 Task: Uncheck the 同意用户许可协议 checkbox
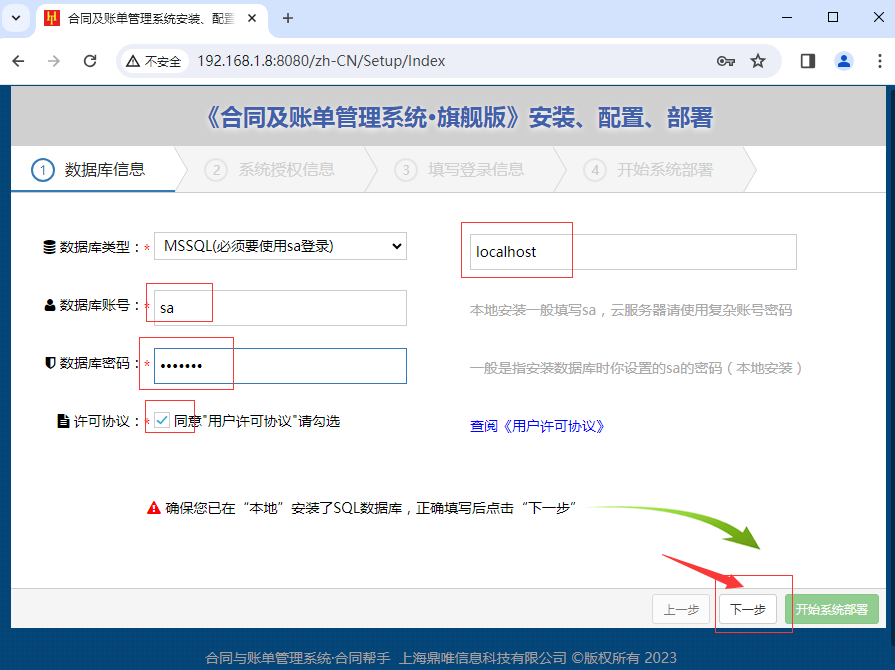pos(162,421)
